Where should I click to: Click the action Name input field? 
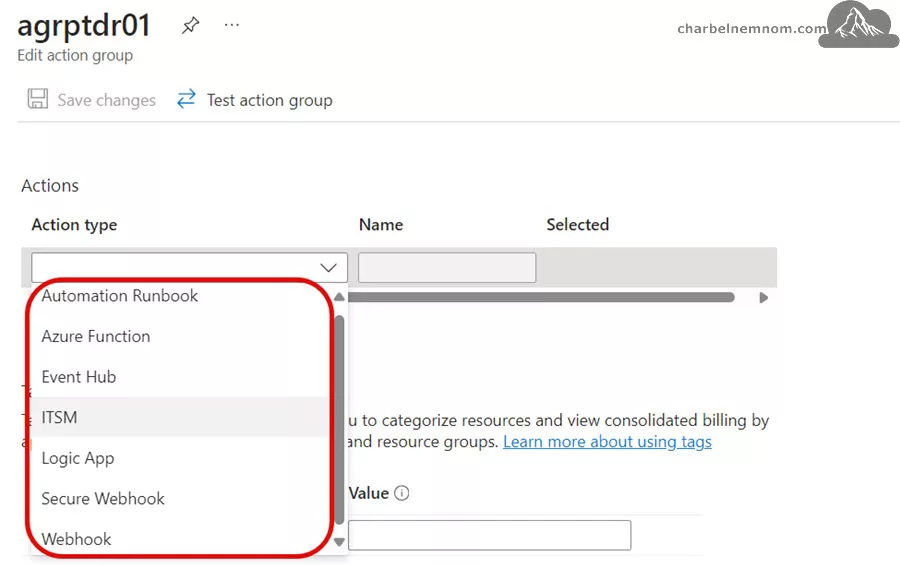tap(447, 268)
